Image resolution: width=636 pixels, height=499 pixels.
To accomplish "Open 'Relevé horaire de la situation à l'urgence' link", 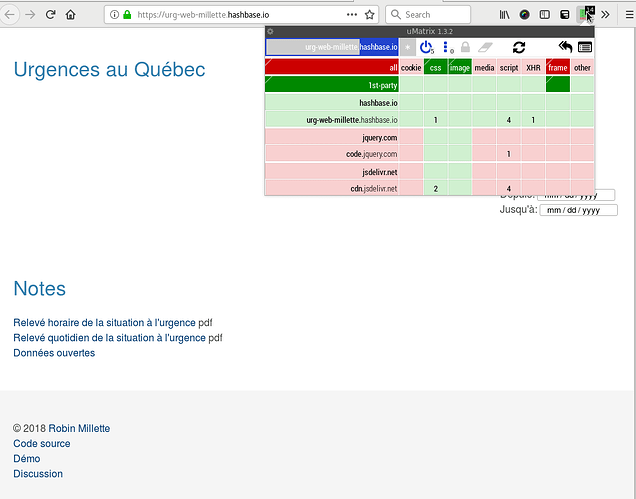I will coord(104,323).
